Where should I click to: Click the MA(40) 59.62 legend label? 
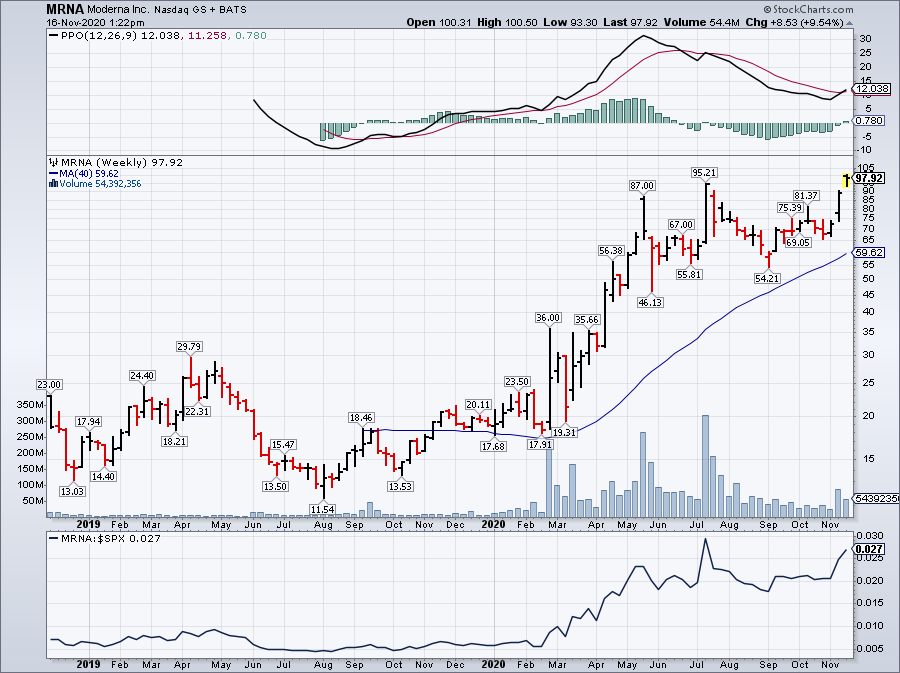[84, 173]
